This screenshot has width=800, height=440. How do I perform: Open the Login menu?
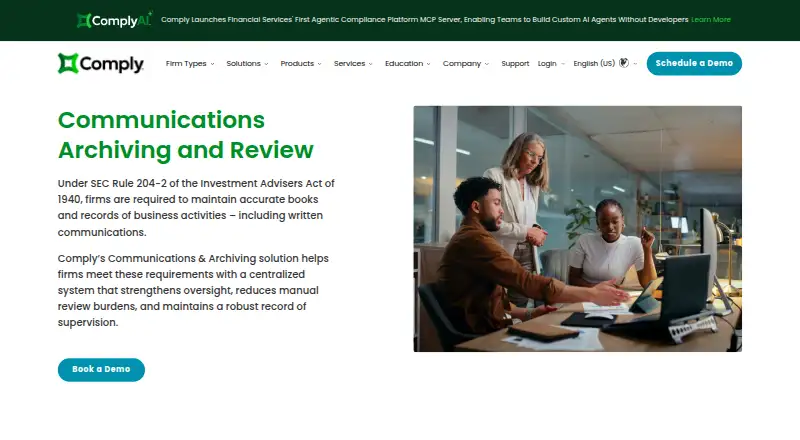point(547,64)
